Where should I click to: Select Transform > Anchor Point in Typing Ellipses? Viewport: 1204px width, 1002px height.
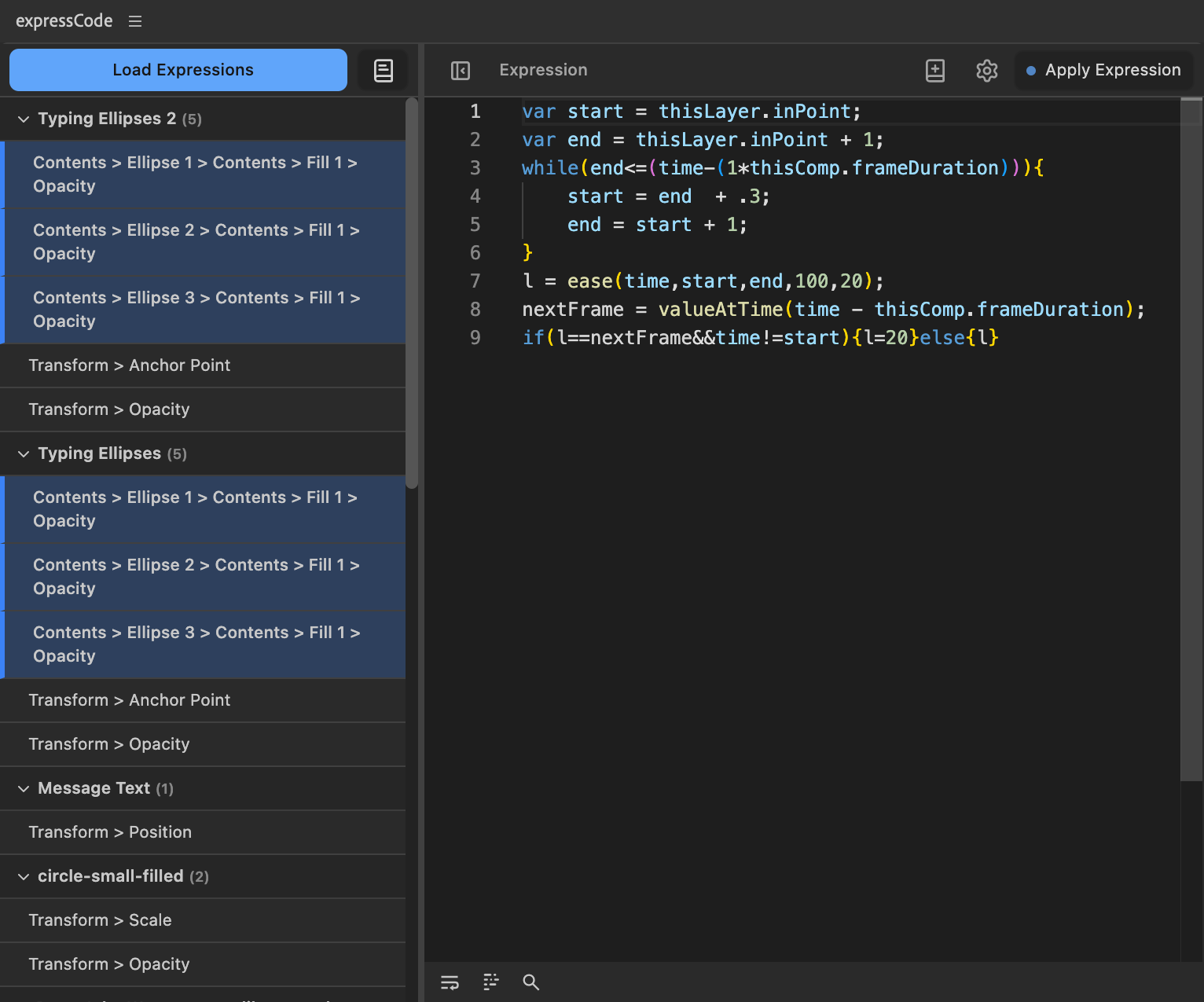pyautogui.click(x=130, y=700)
